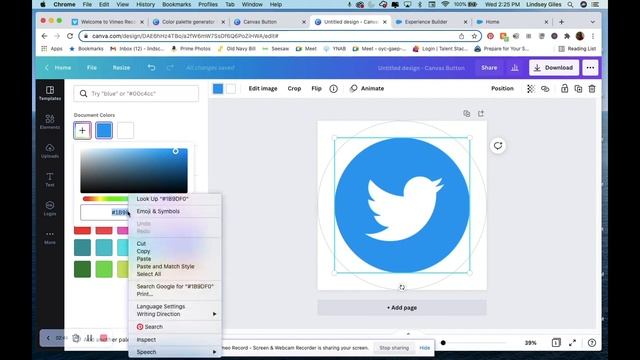
Task: Click the add page icon above canvas
Action: click(x=481, y=113)
